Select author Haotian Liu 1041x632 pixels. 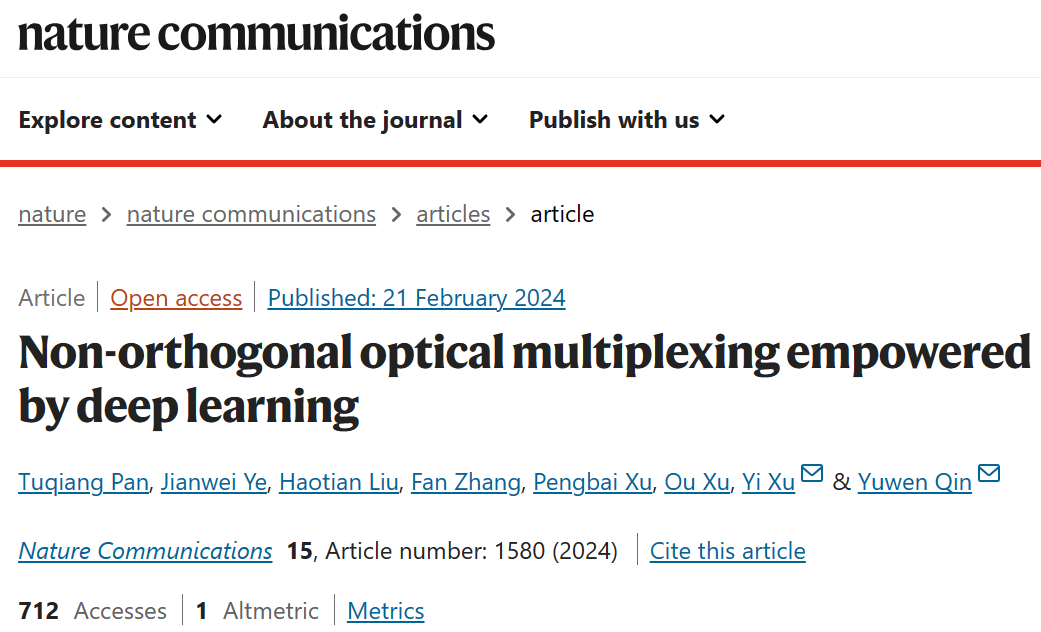[339, 482]
